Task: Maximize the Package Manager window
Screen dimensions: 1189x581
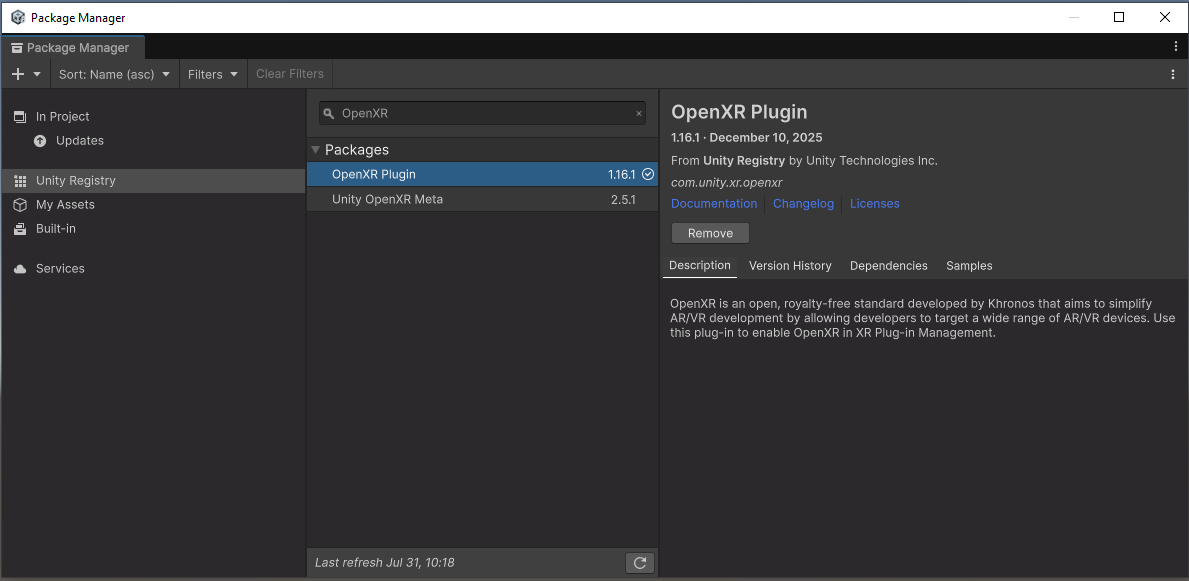Action: pos(1118,17)
